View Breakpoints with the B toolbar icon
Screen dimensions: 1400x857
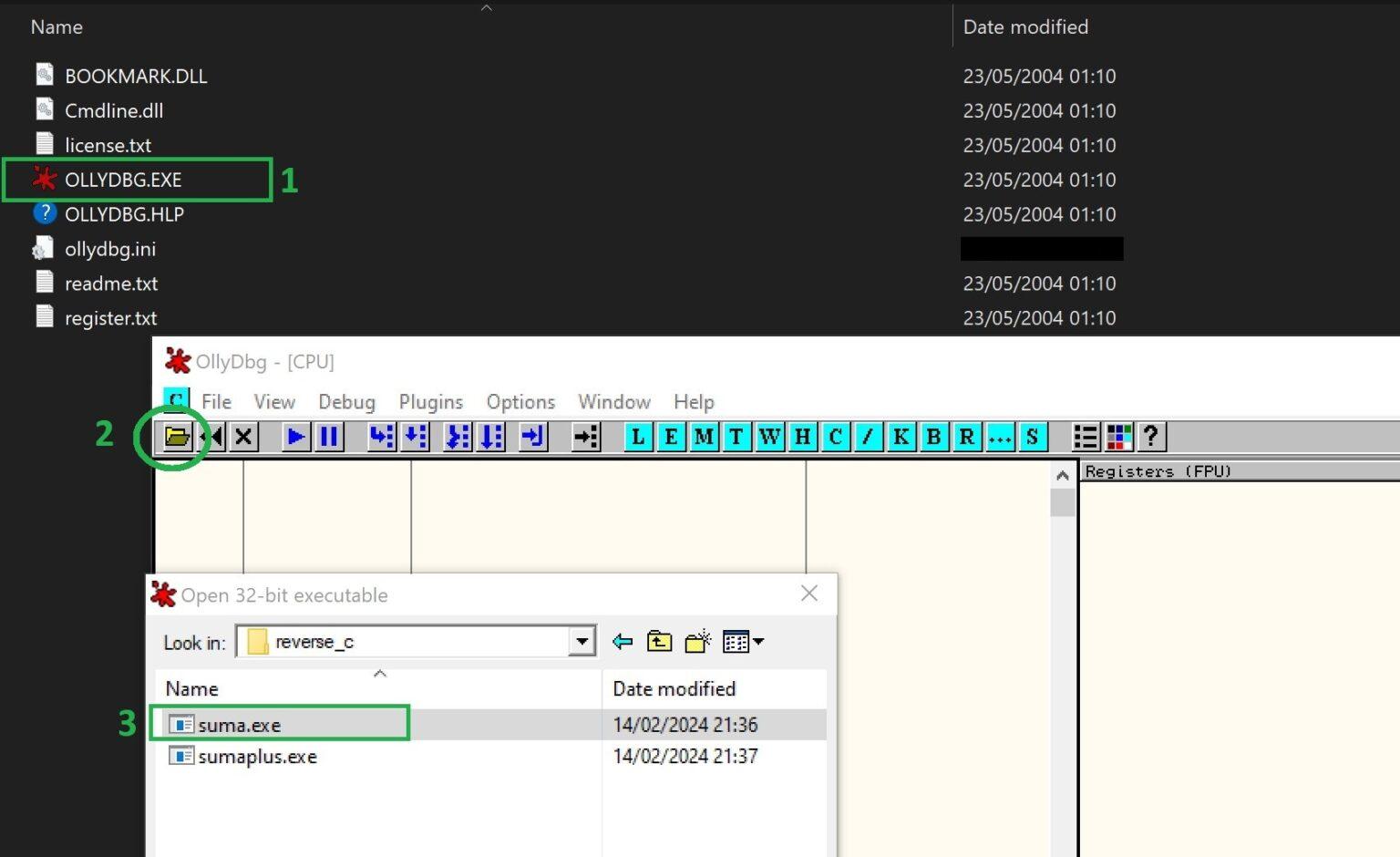coord(933,437)
